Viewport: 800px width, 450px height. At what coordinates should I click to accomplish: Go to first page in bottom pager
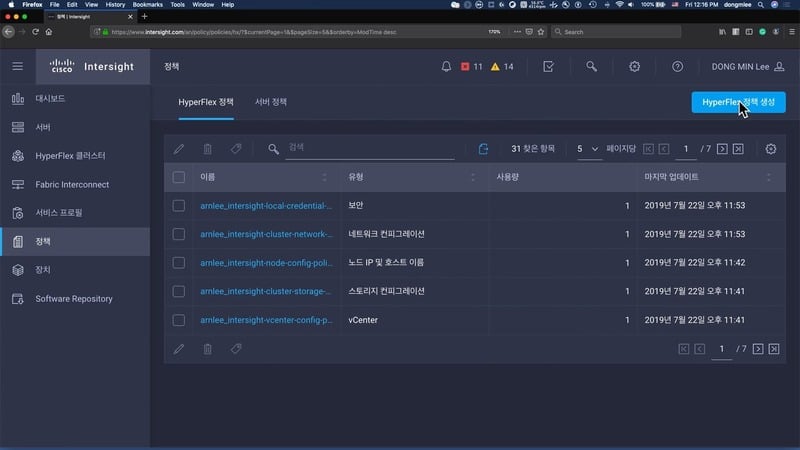point(684,349)
